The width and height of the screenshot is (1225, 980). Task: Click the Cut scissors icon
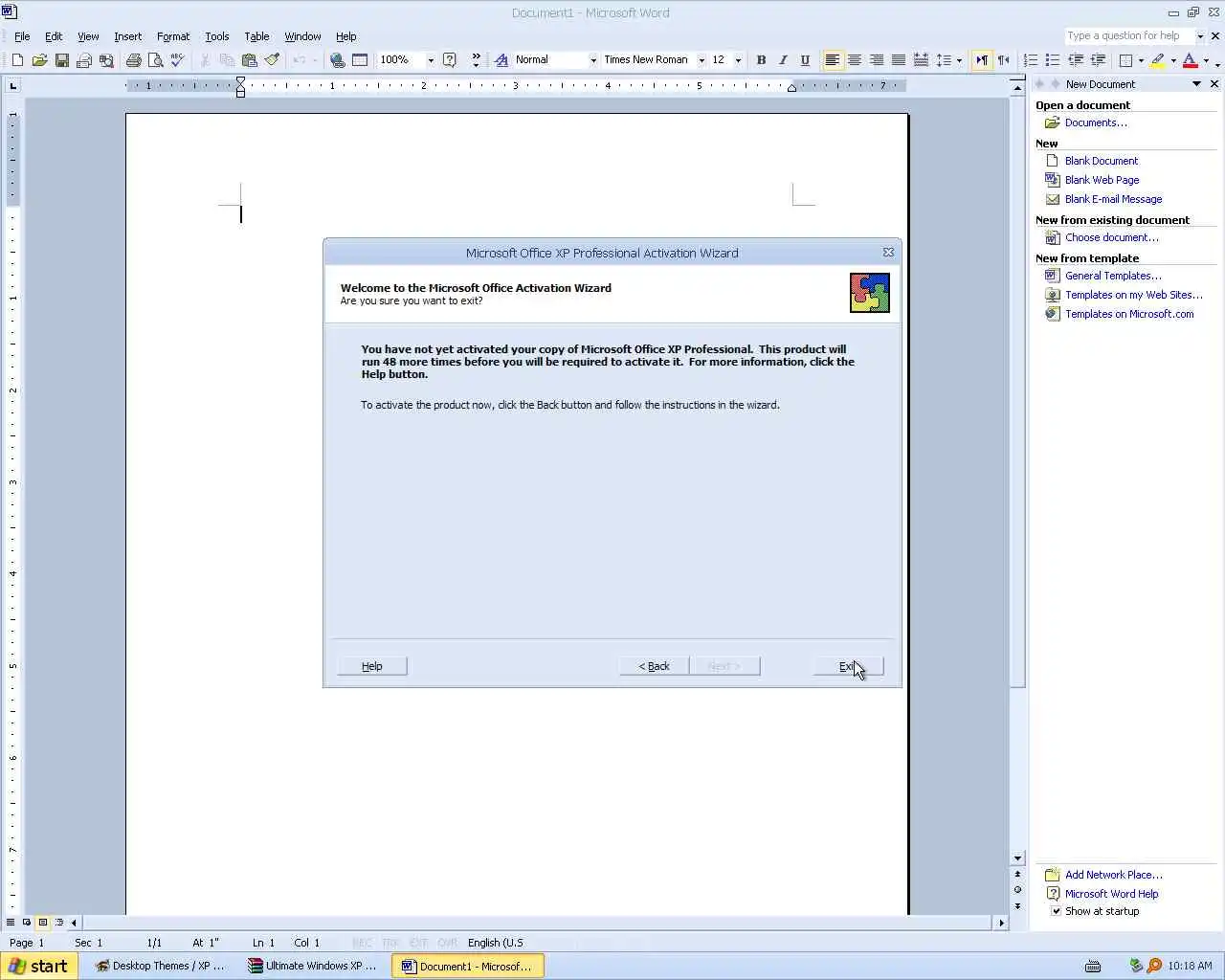(205, 60)
